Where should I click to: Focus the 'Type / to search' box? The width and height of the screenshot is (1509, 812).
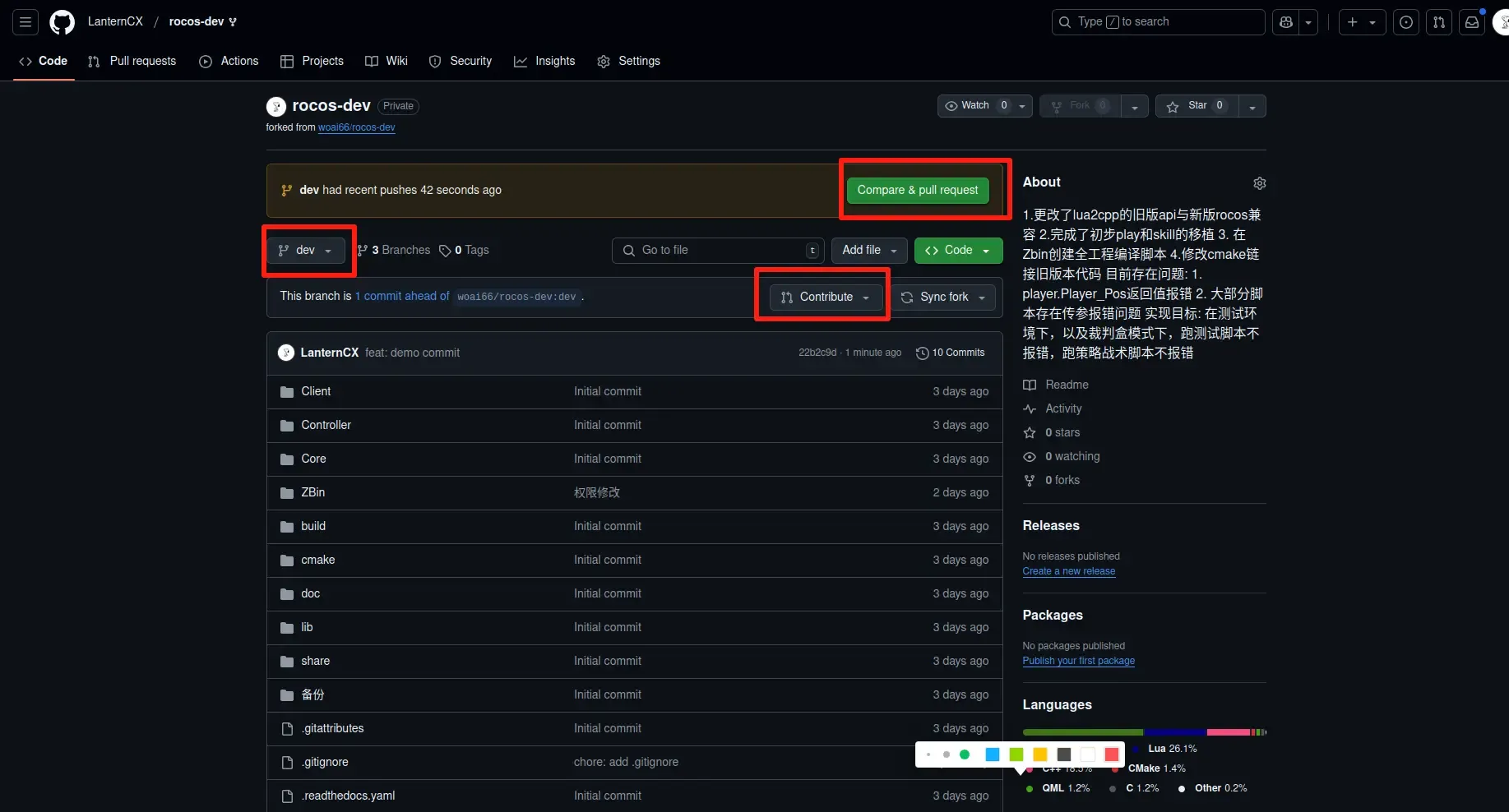[1158, 22]
